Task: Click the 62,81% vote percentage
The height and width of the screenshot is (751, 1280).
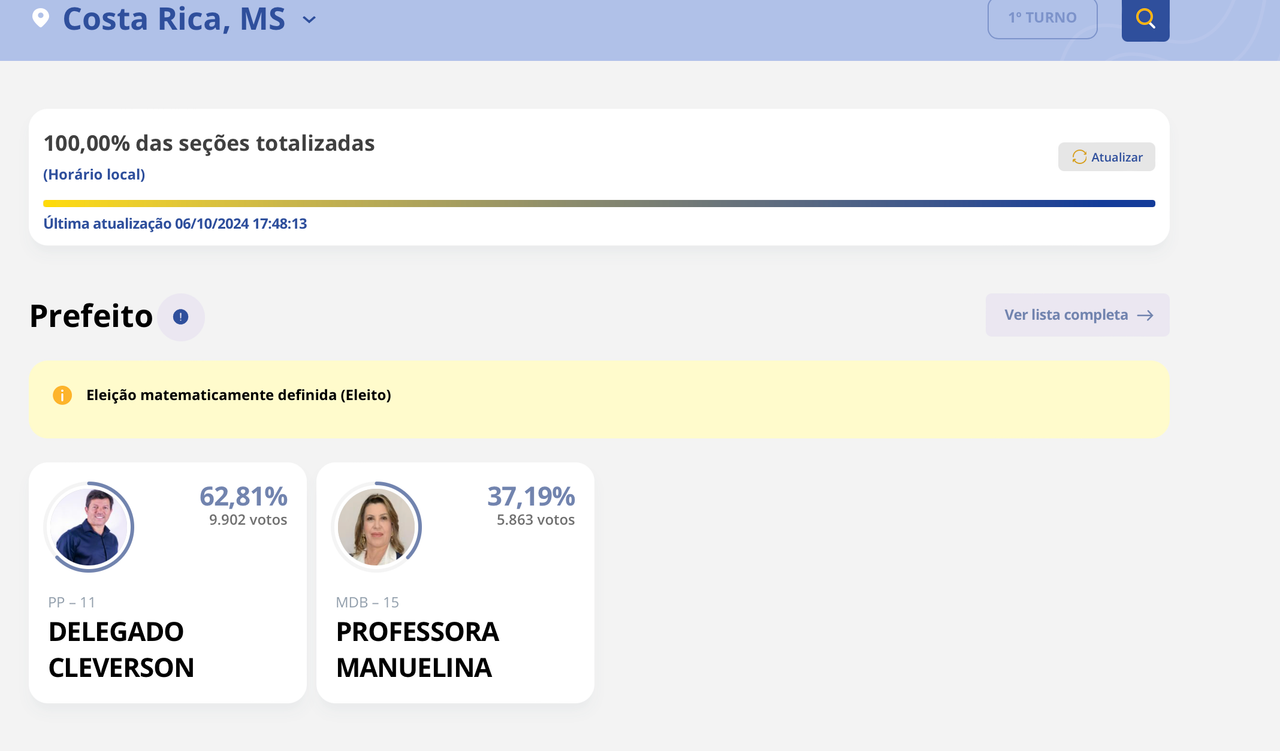Action: tap(243, 496)
